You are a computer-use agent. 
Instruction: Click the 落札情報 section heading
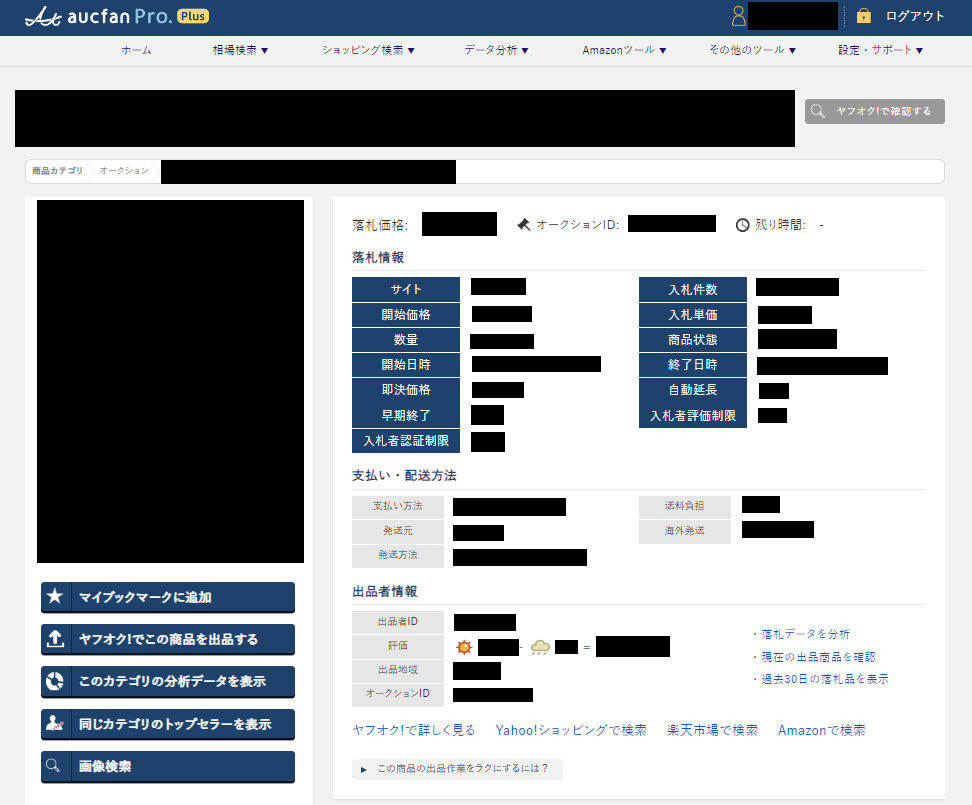click(378, 257)
